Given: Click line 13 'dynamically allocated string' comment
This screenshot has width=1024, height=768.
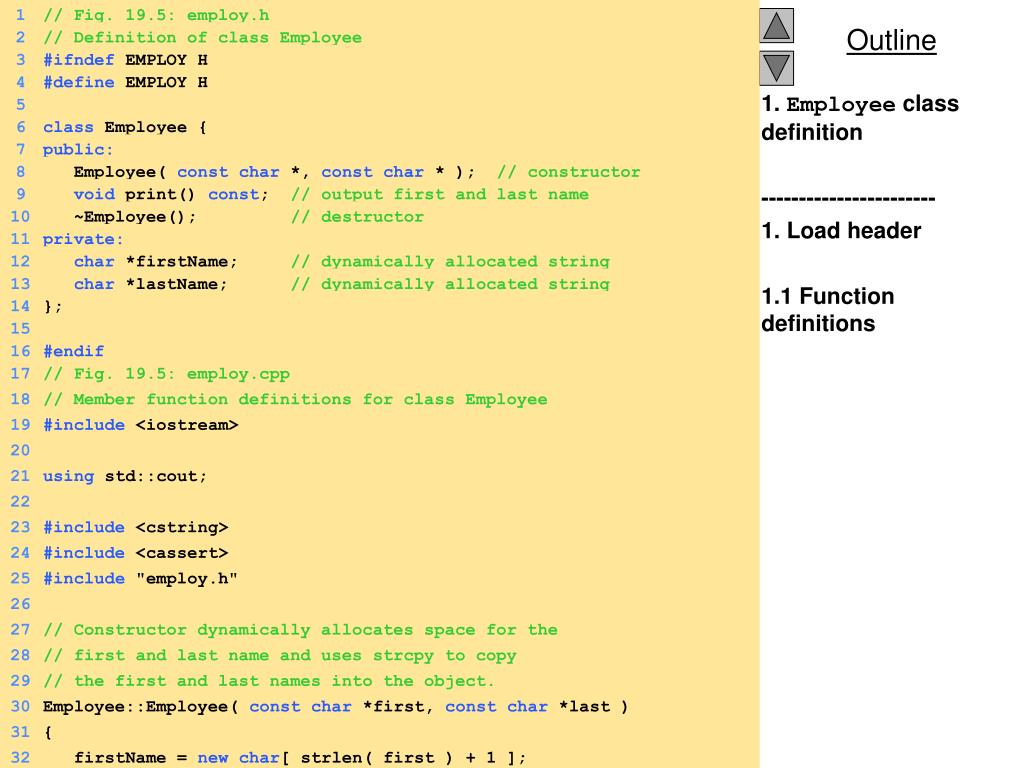Looking at the screenshot, I should [465, 284].
